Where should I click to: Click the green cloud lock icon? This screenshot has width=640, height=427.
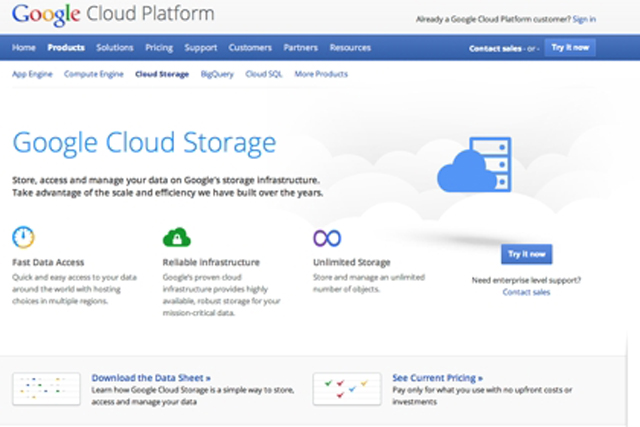177,237
